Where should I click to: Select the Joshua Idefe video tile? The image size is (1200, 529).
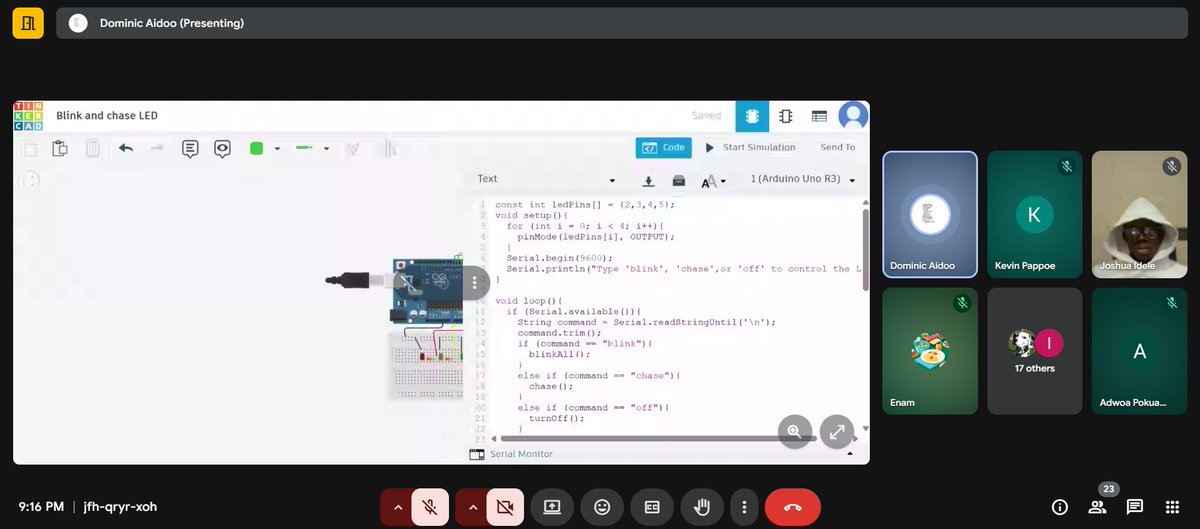tap(1139, 214)
